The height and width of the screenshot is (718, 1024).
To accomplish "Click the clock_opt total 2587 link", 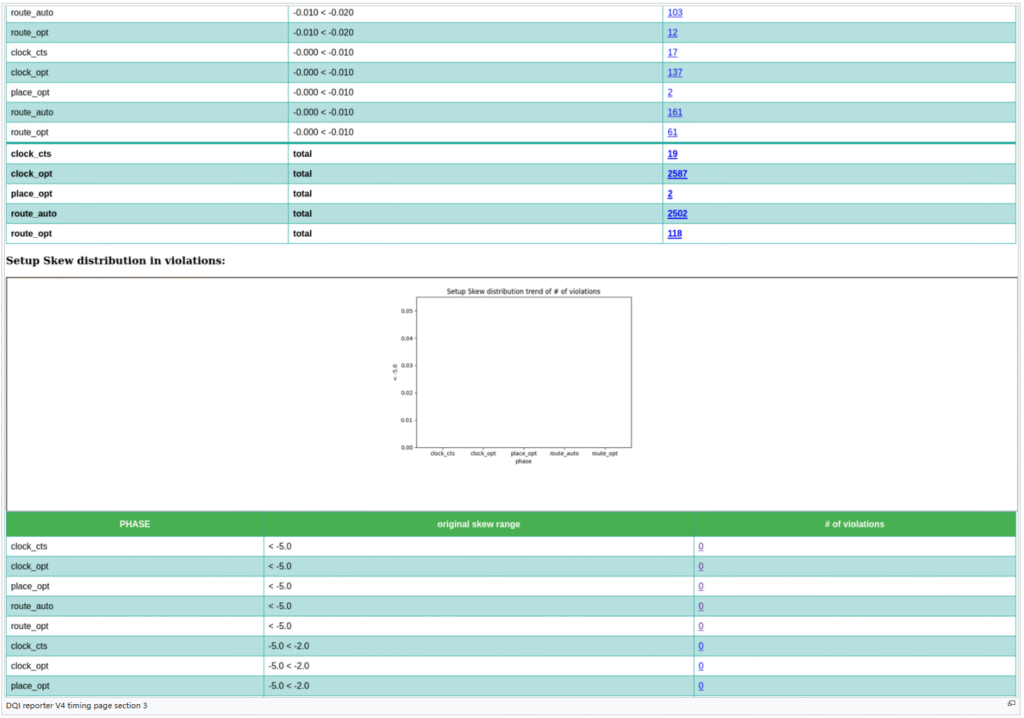I will [677, 174].
